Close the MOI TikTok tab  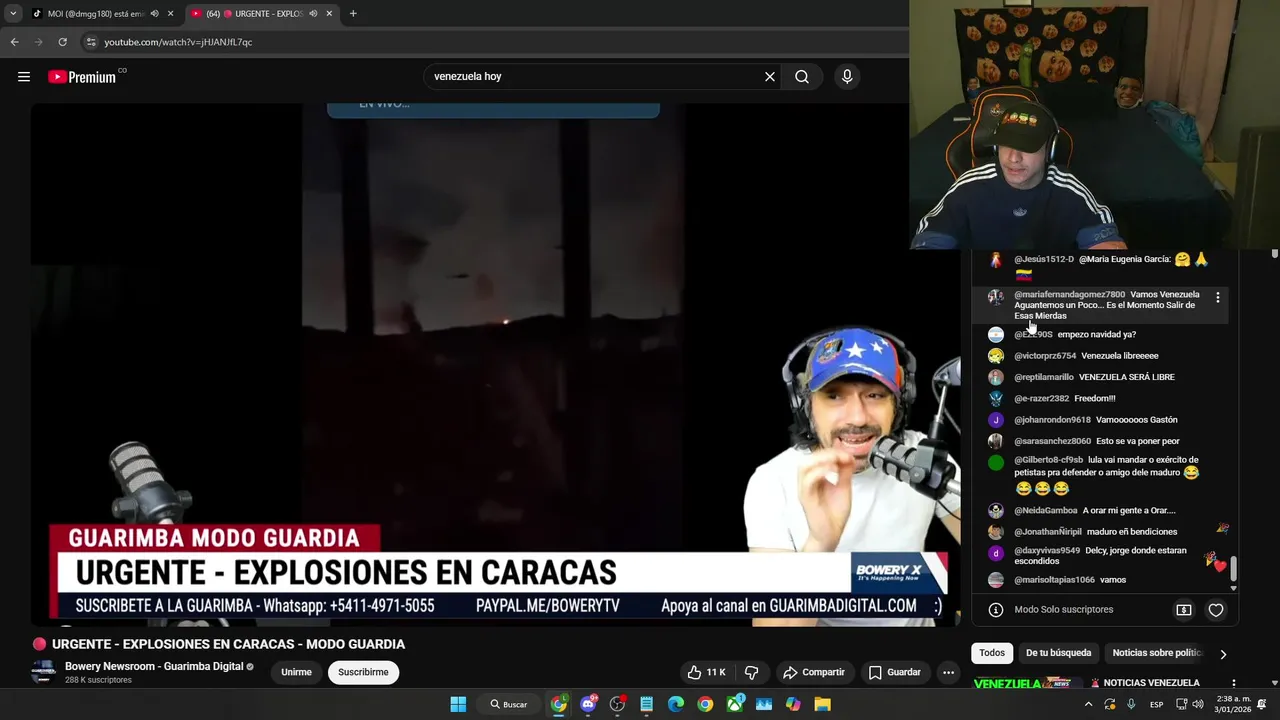170,14
